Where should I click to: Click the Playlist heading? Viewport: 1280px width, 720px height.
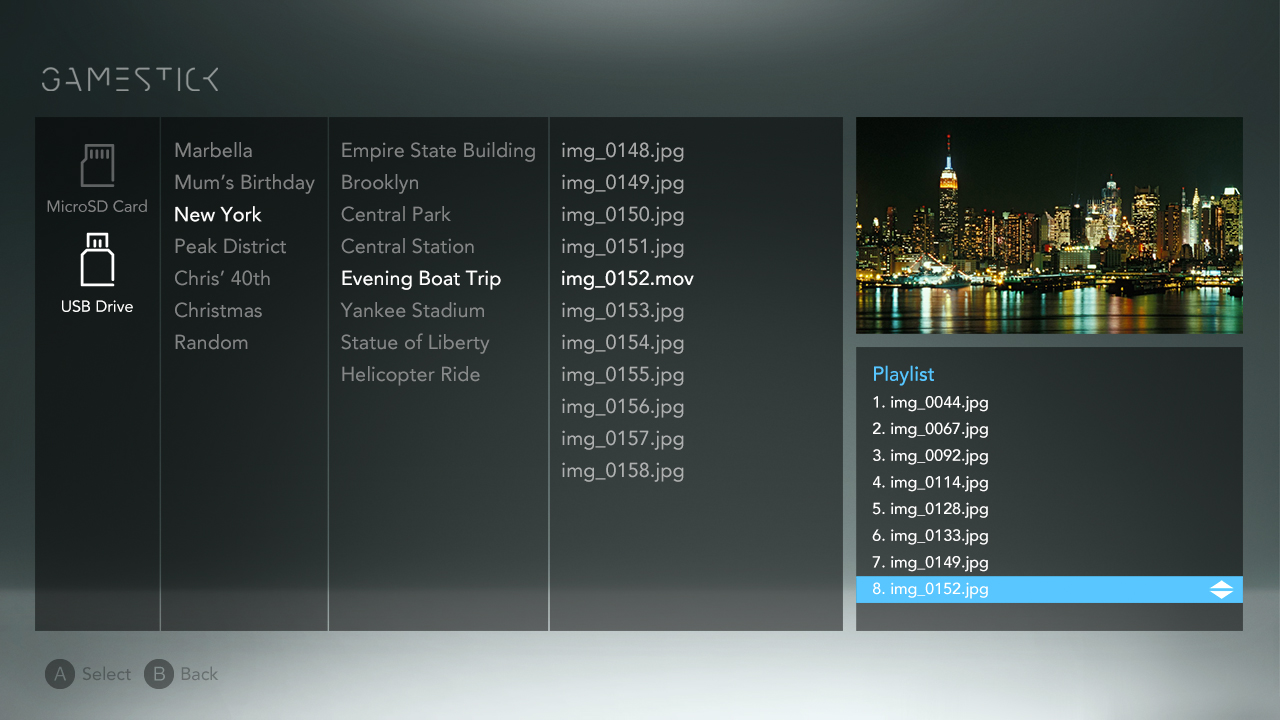coord(903,374)
